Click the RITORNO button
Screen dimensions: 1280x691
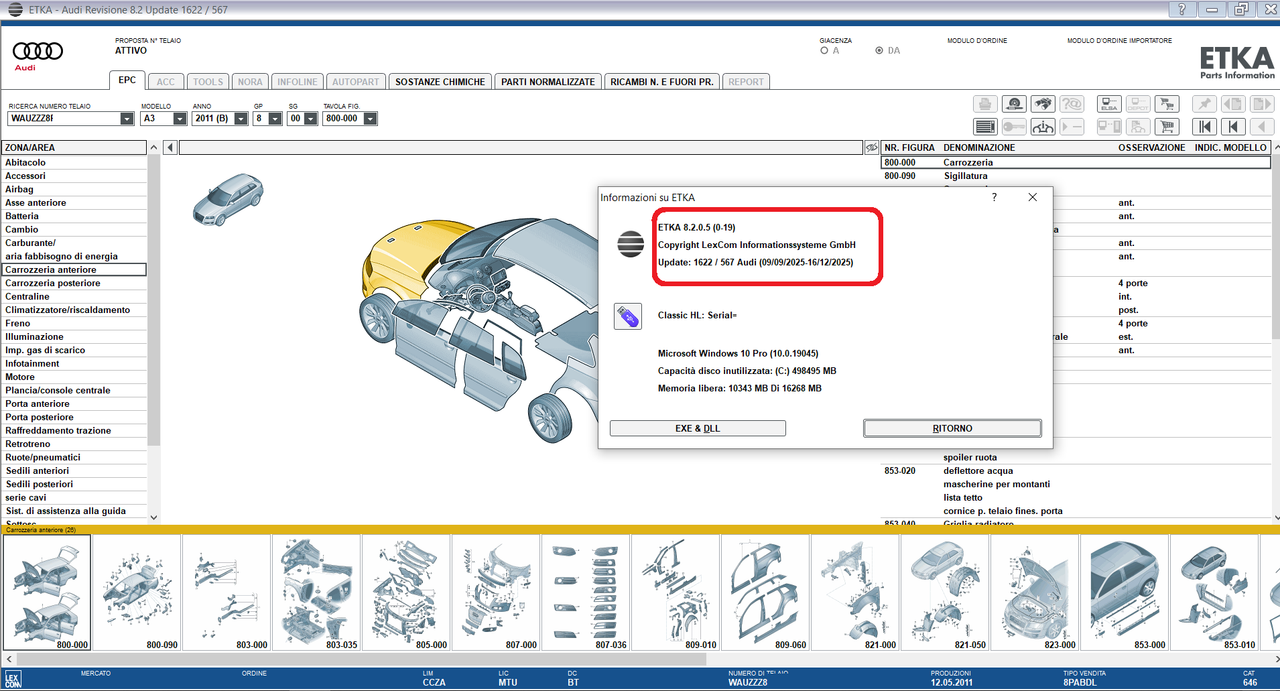[952, 428]
